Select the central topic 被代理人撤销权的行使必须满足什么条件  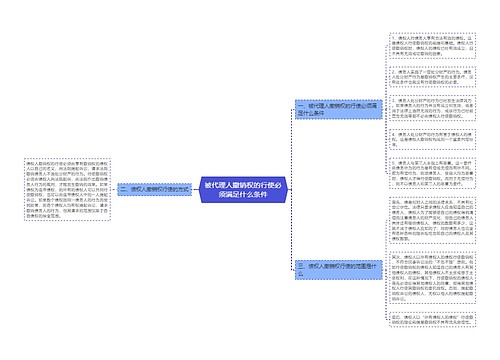point(243,190)
